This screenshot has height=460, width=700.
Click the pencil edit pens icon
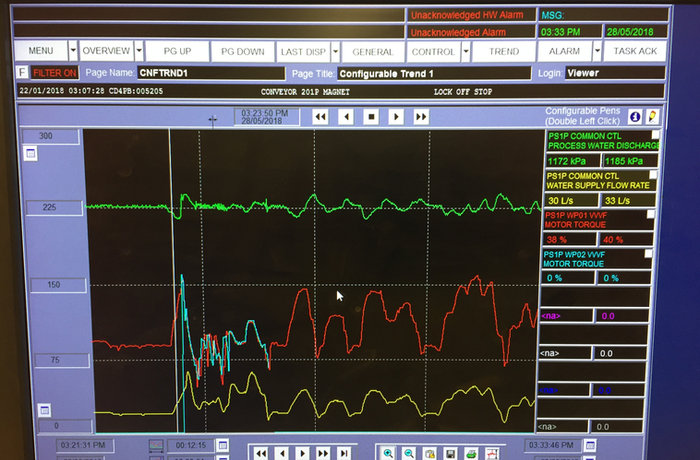click(652, 117)
